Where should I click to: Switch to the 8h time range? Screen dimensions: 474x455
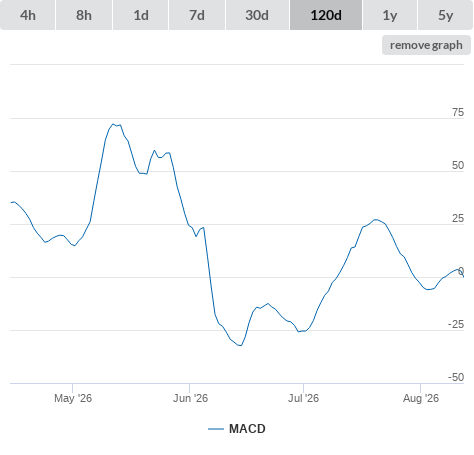84,15
